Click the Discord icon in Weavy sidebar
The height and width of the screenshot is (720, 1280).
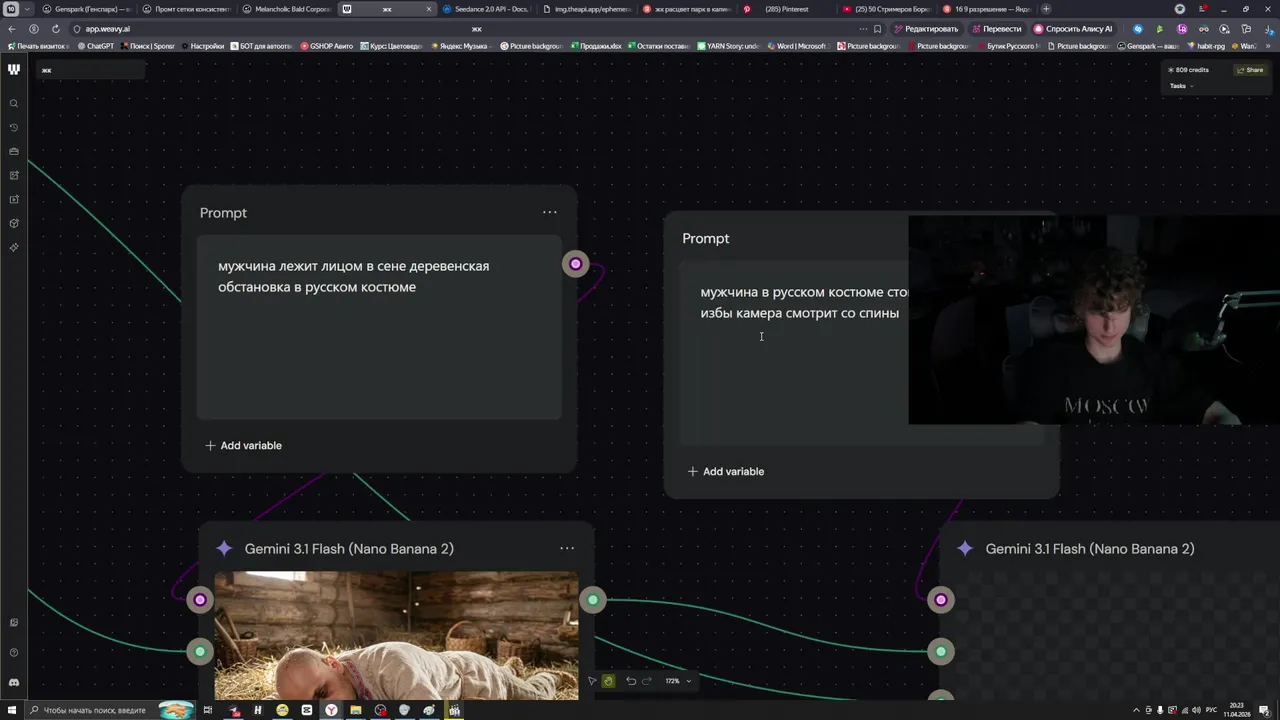14,682
